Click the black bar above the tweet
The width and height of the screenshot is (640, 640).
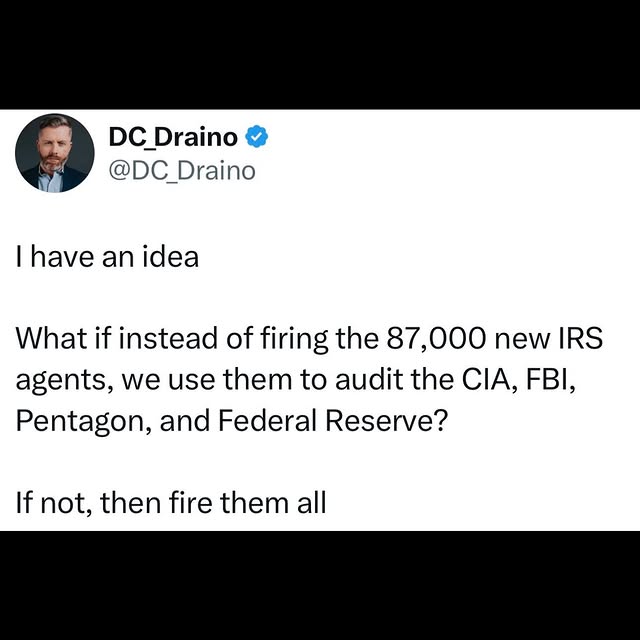(x=320, y=54)
